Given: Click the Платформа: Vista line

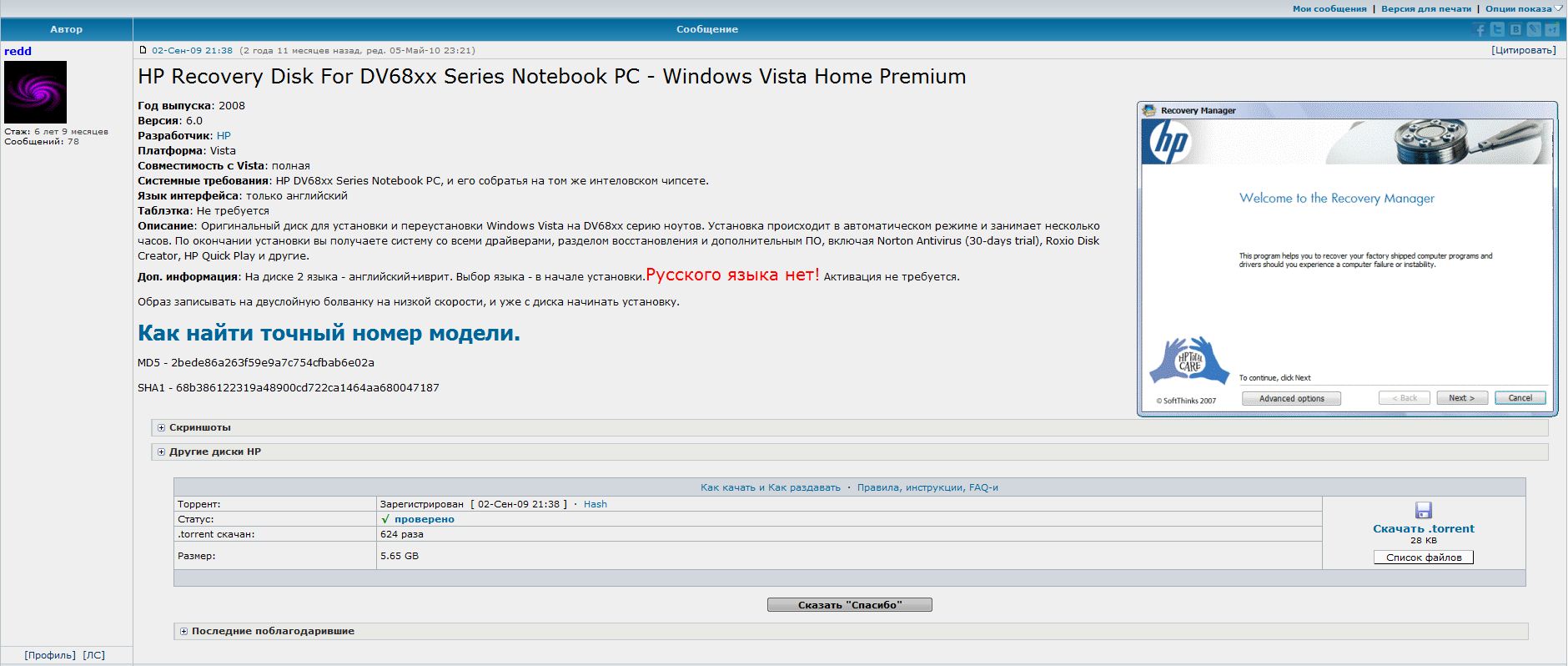Looking at the screenshot, I should tap(187, 151).
